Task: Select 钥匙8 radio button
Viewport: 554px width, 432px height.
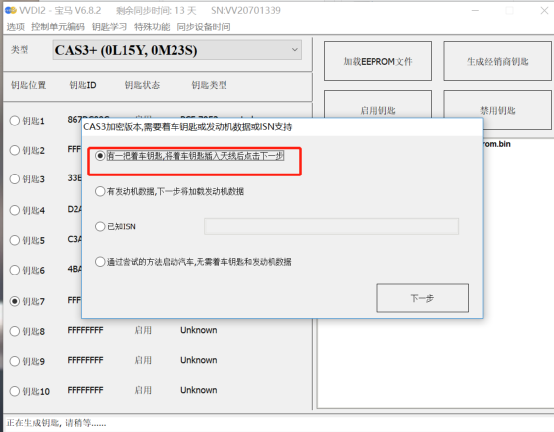Action: pos(14,331)
